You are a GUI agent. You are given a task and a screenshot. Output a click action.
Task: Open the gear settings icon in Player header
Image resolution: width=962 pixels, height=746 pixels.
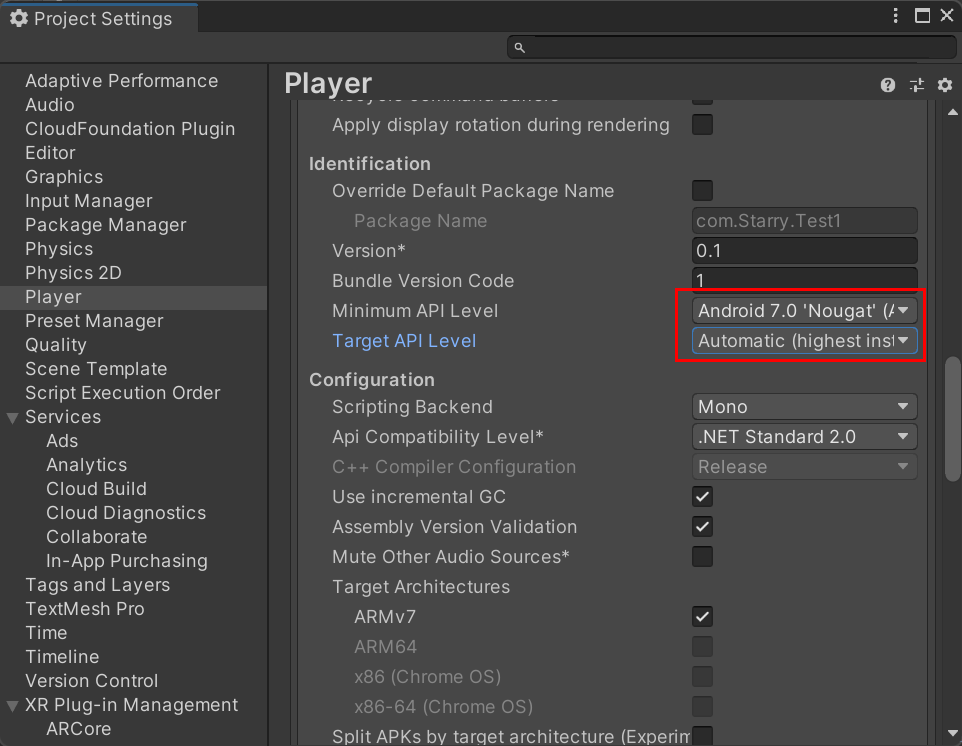point(944,85)
